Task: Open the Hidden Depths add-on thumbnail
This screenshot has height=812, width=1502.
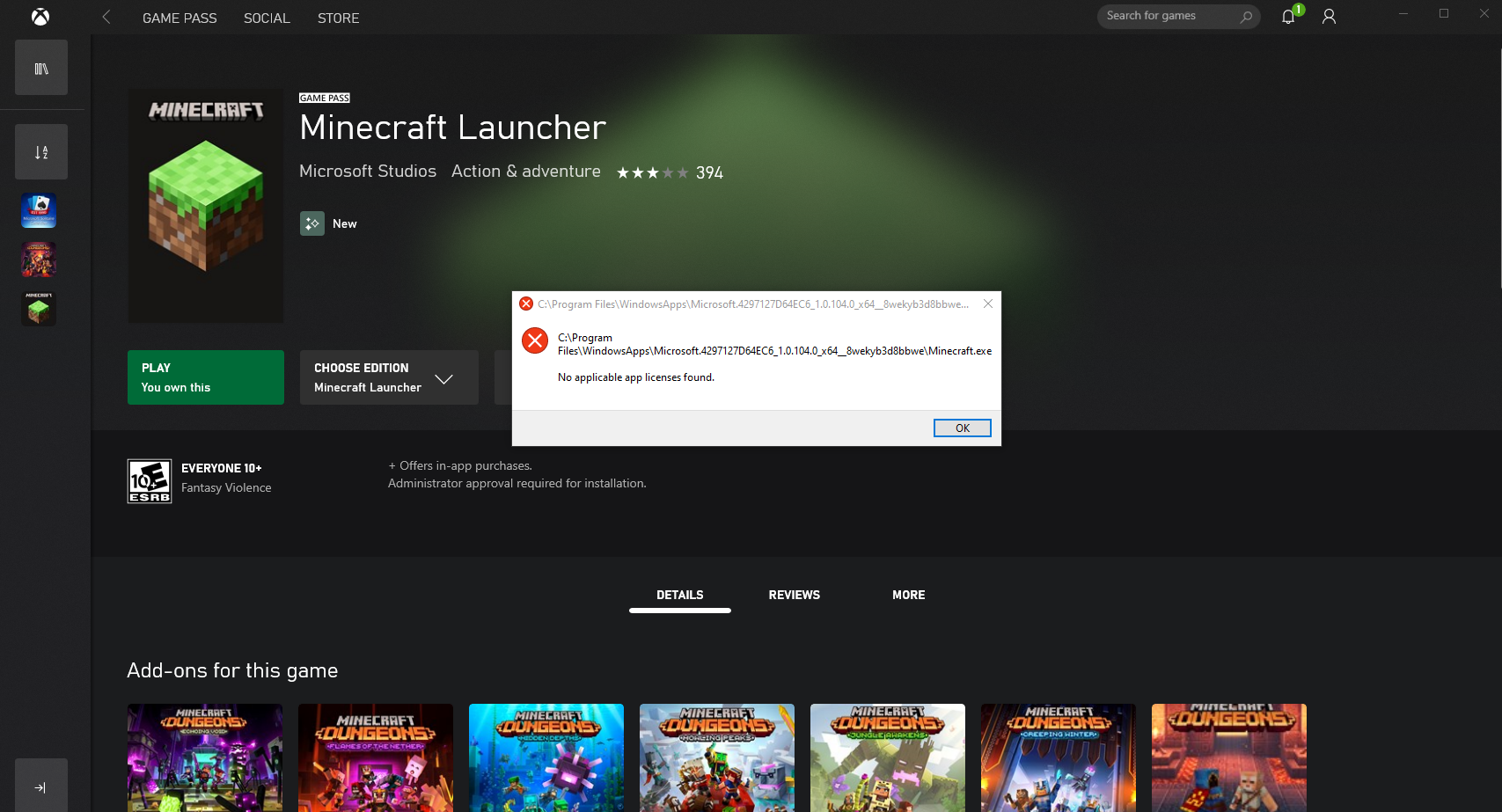Action: [546, 757]
